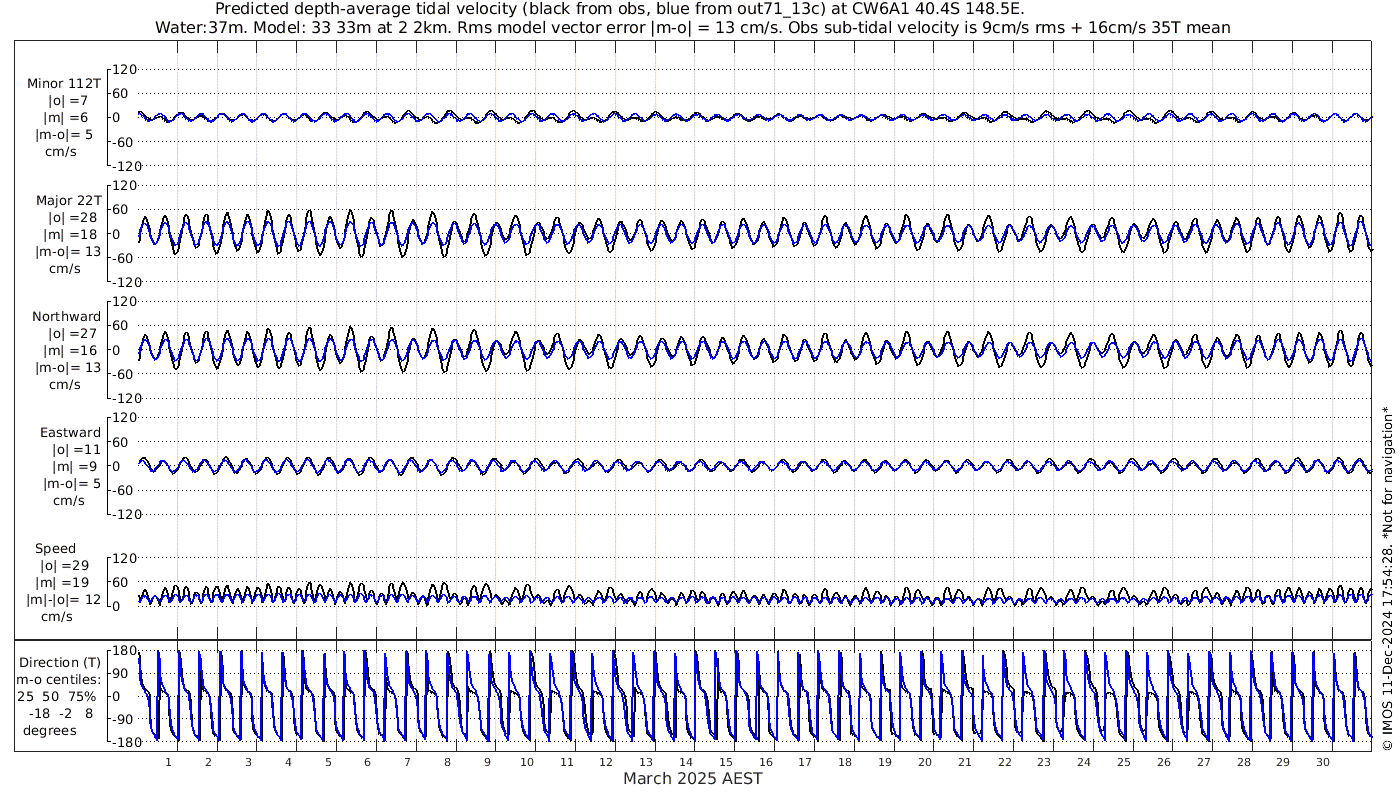The height and width of the screenshot is (800, 1400).
Task: Click the 'cm/s' unit under the Speed panel
Action: [x=57, y=617]
